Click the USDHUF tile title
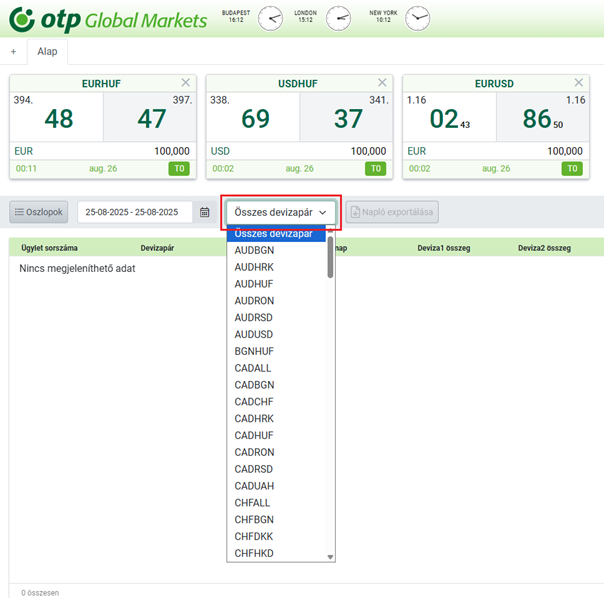The width and height of the screenshot is (604, 598). tap(298, 84)
